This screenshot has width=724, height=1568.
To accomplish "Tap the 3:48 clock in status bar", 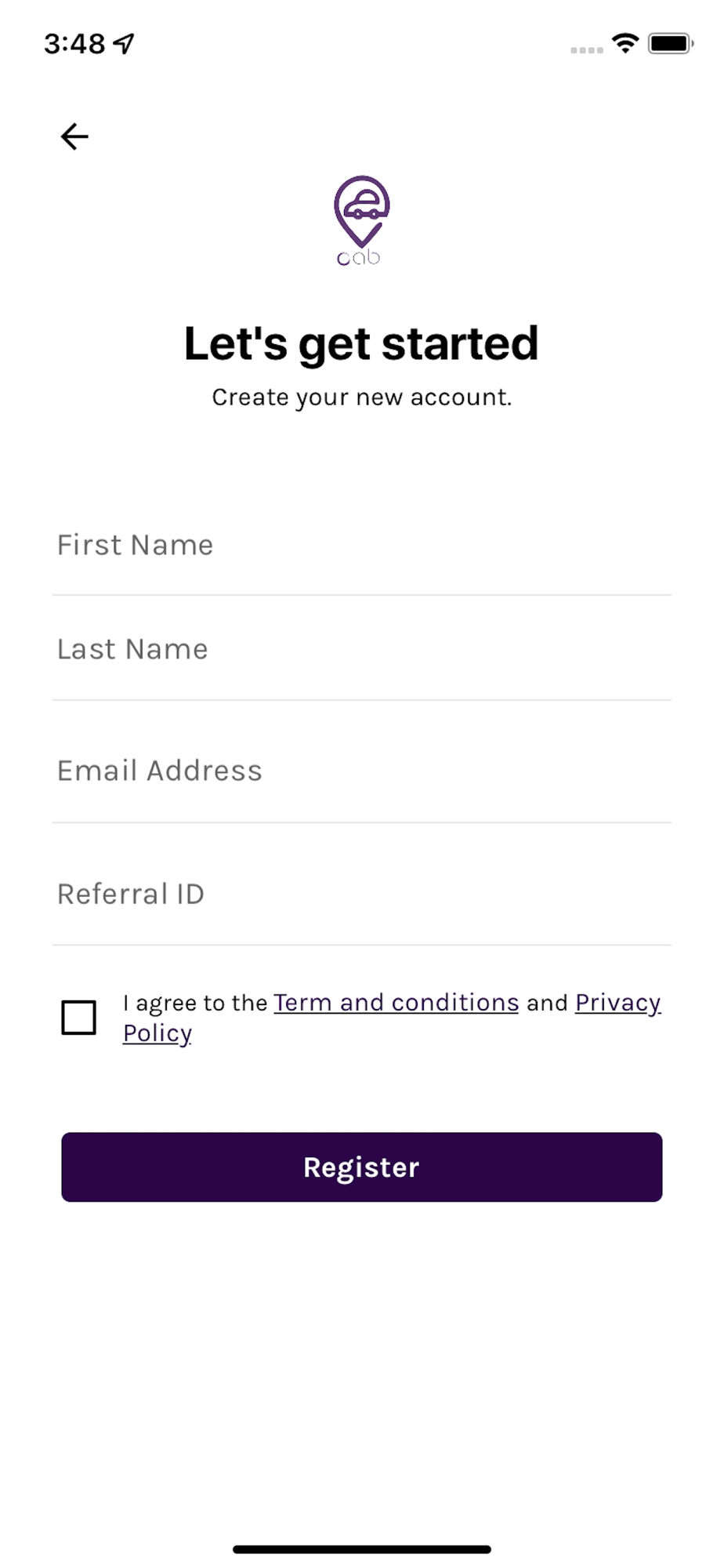I will (x=74, y=44).
